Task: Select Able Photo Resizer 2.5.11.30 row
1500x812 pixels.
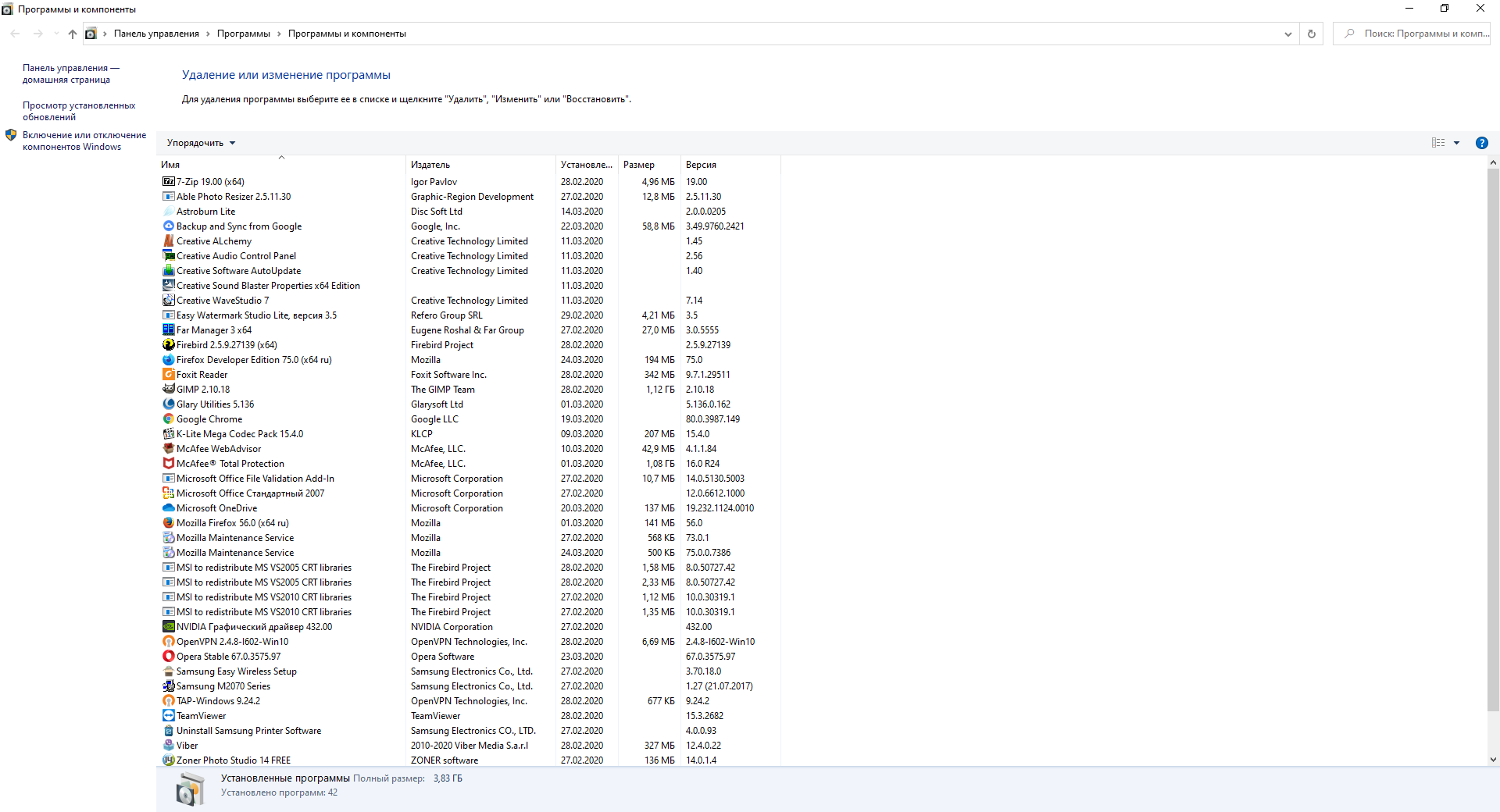Action: click(469, 197)
